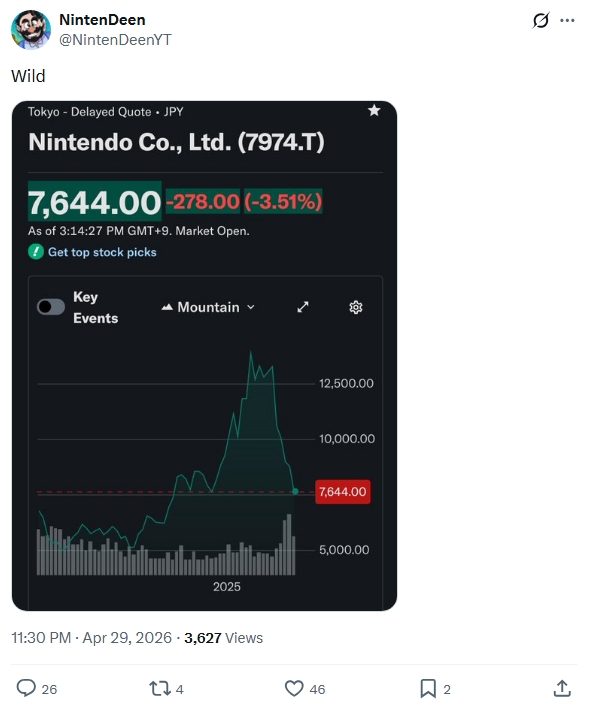Open chart settings gear icon
This screenshot has height=705, width=591.
(x=356, y=307)
